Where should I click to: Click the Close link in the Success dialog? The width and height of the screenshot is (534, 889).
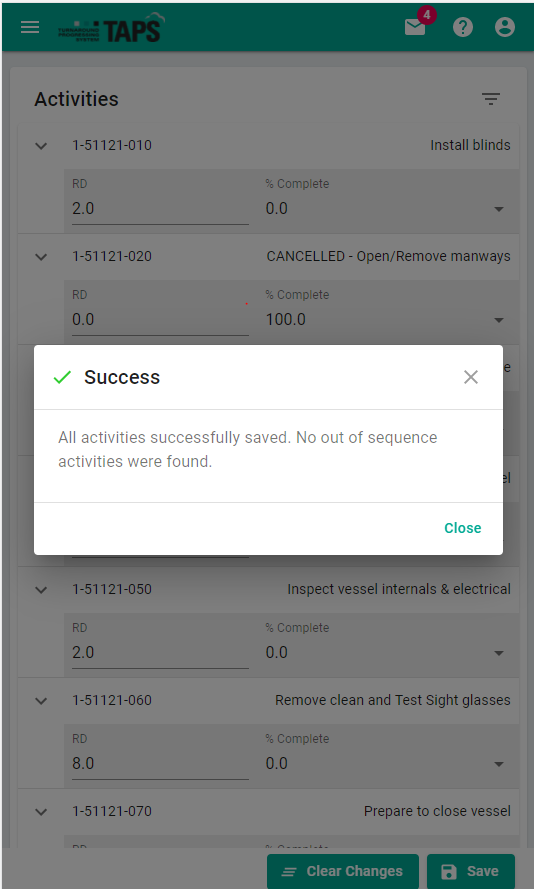(463, 528)
